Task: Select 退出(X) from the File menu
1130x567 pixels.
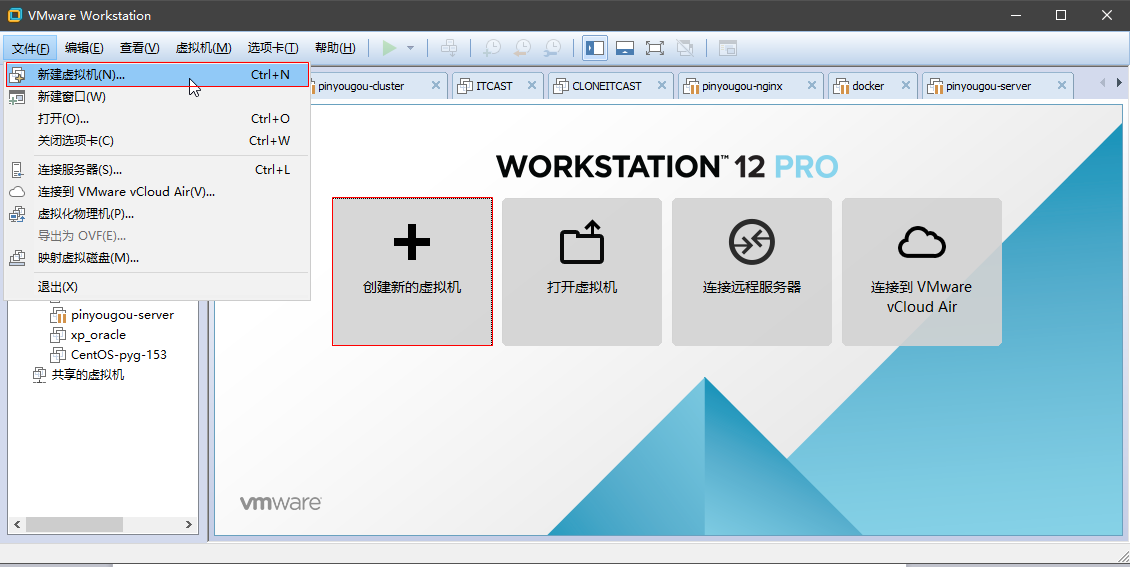Action: 158,287
